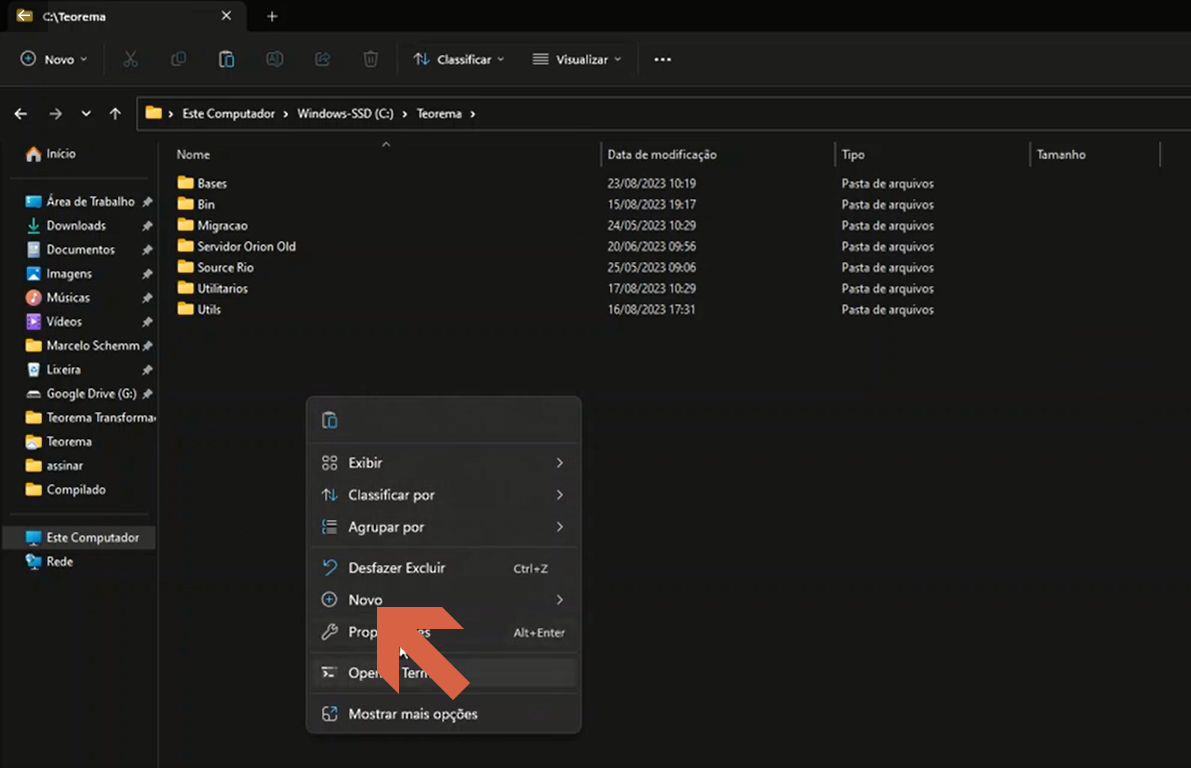1191x768 pixels.
Task: Close the C:\Teorema tab
Action: 226,16
